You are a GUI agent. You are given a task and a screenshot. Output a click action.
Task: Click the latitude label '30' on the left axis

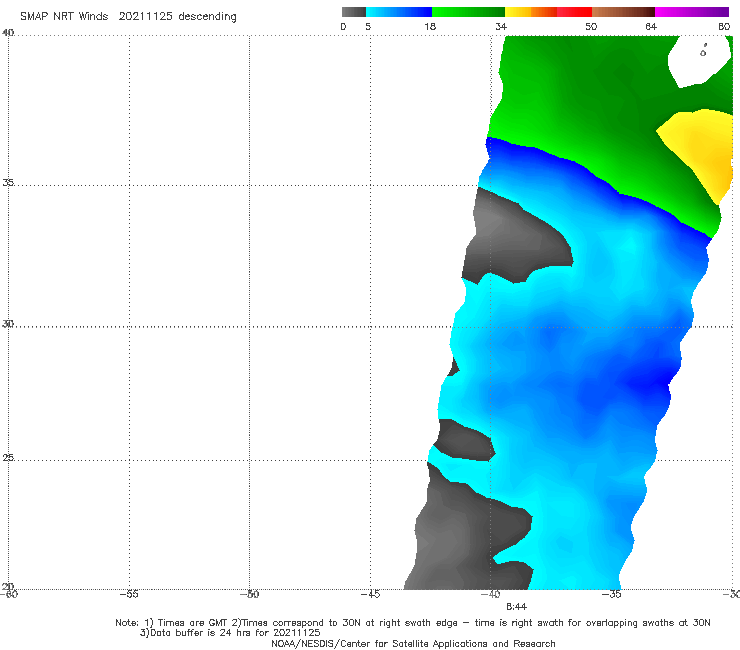8,324
